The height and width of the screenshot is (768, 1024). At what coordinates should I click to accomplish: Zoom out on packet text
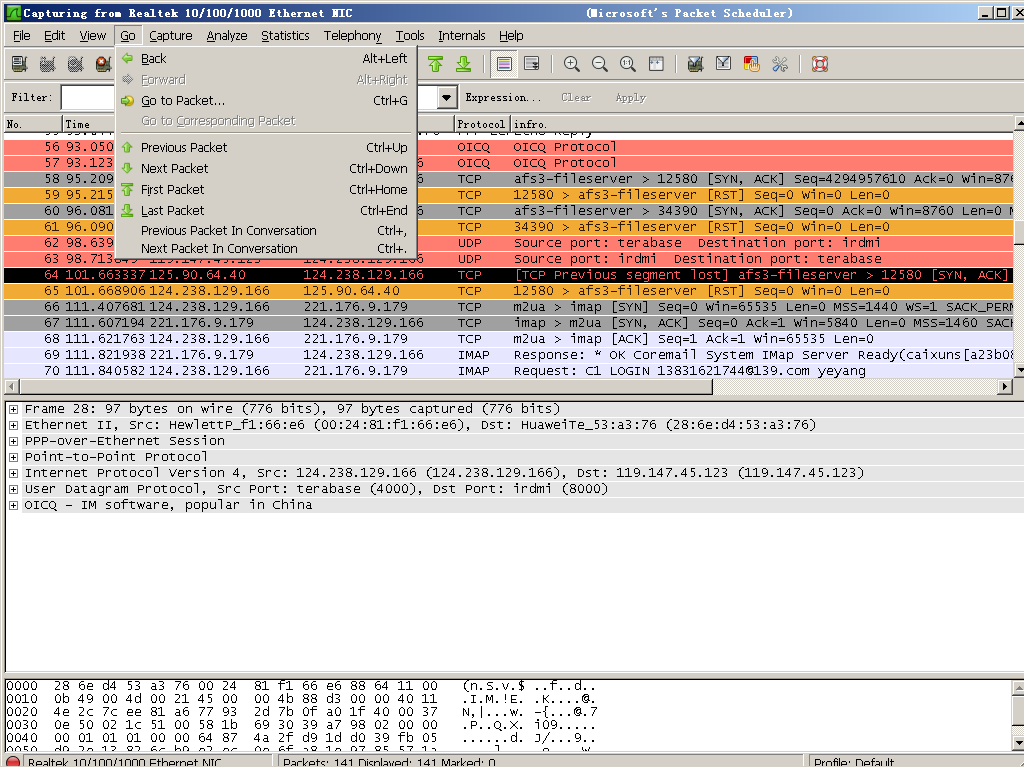600,64
